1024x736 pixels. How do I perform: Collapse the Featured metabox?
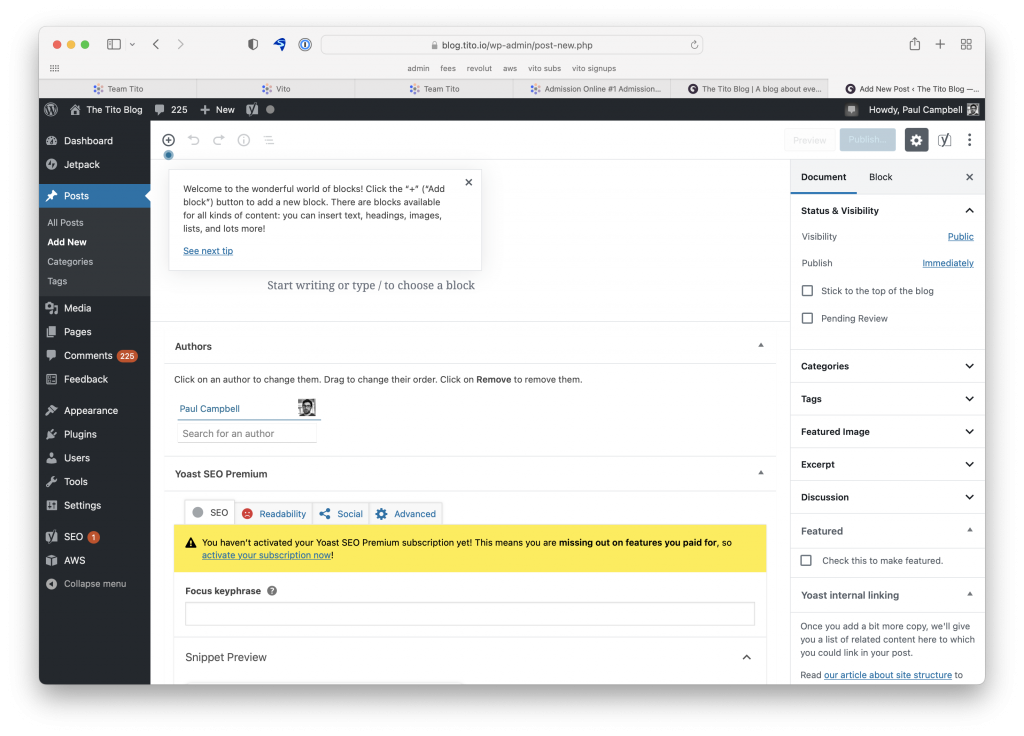[970, 530]
